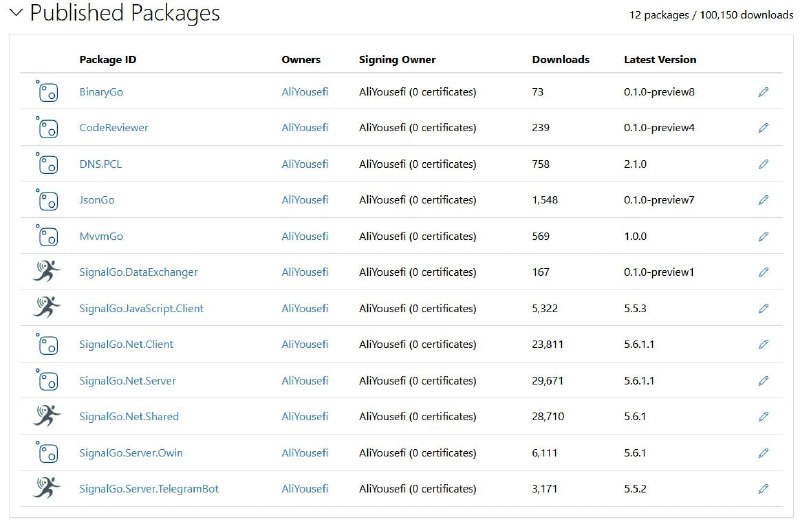Screen dimensions: 800x524
Task: Click the SignalGo.DataExchanger running-man package icon
Action: pyautogui.click(x=46, y=271)
